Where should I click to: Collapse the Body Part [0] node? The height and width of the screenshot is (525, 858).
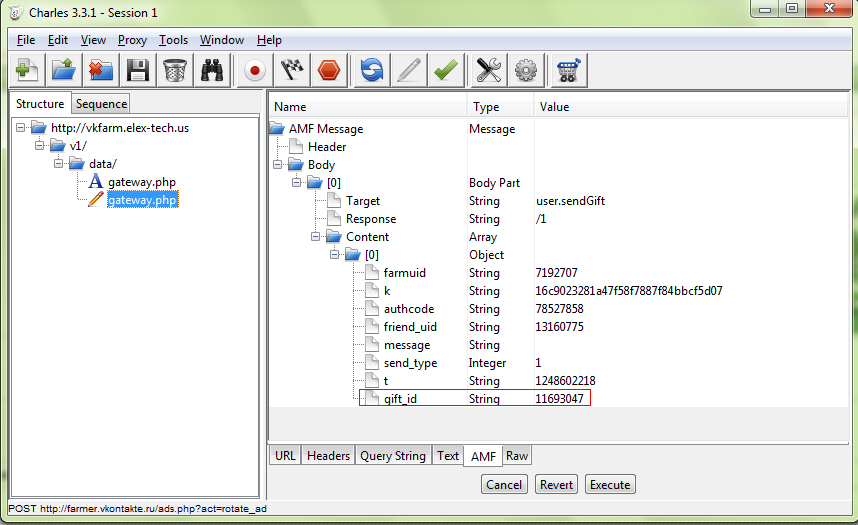click(x=297, y=182)
